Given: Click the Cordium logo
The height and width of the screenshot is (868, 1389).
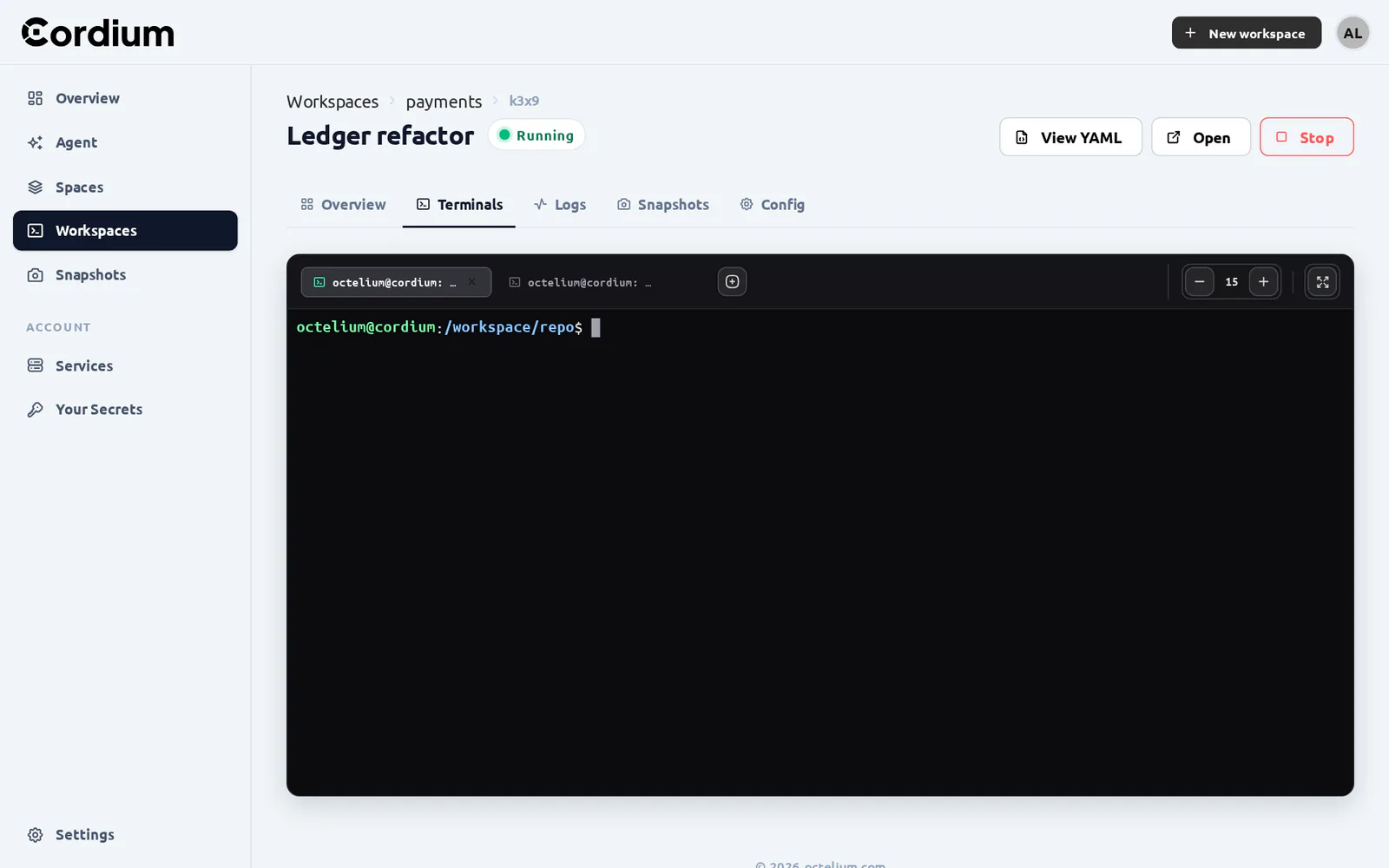Looking at the screenshot, I should click(x=97, y=32).
